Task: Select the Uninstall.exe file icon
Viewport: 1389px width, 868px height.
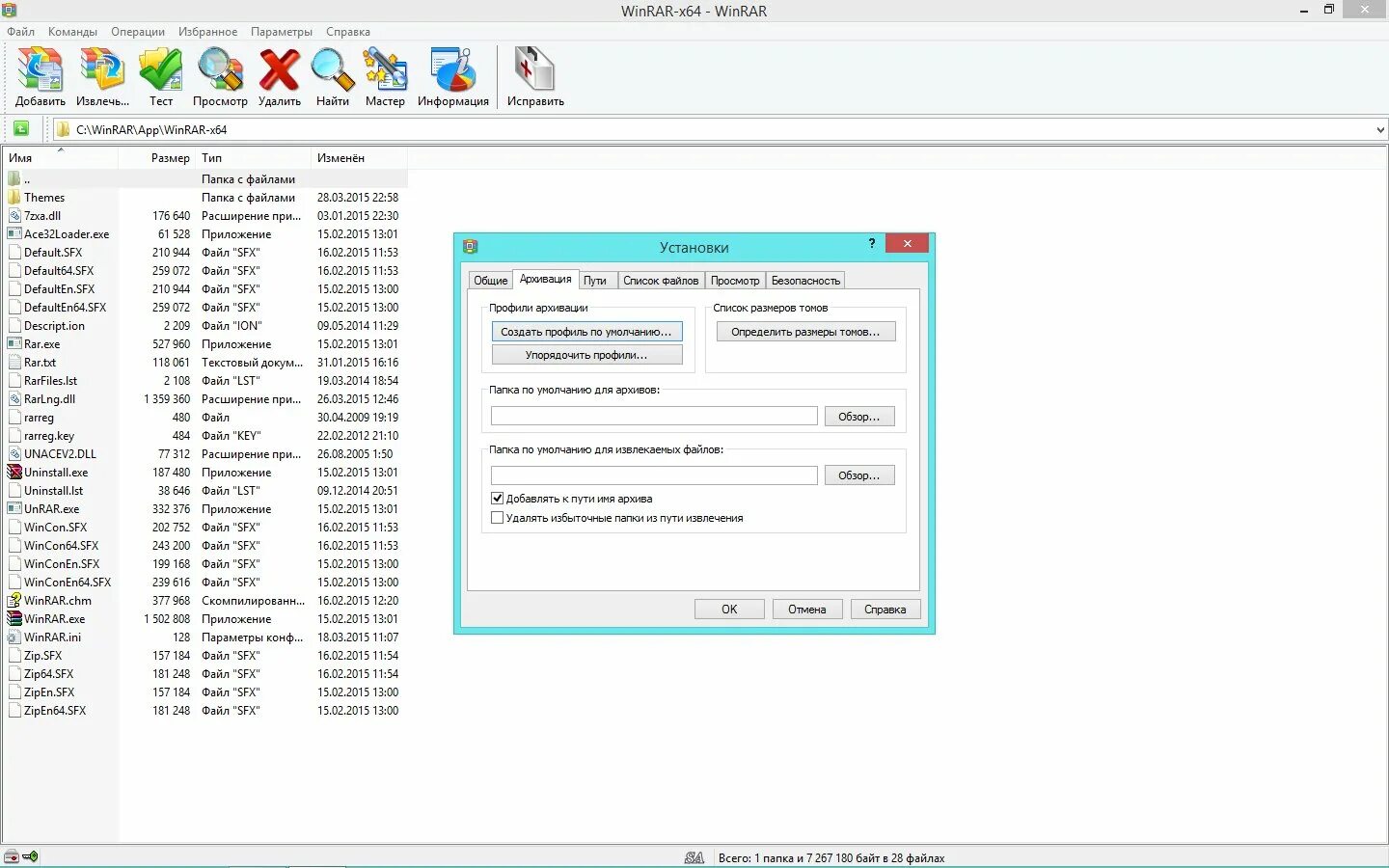Action: click(x=14, y=472)
